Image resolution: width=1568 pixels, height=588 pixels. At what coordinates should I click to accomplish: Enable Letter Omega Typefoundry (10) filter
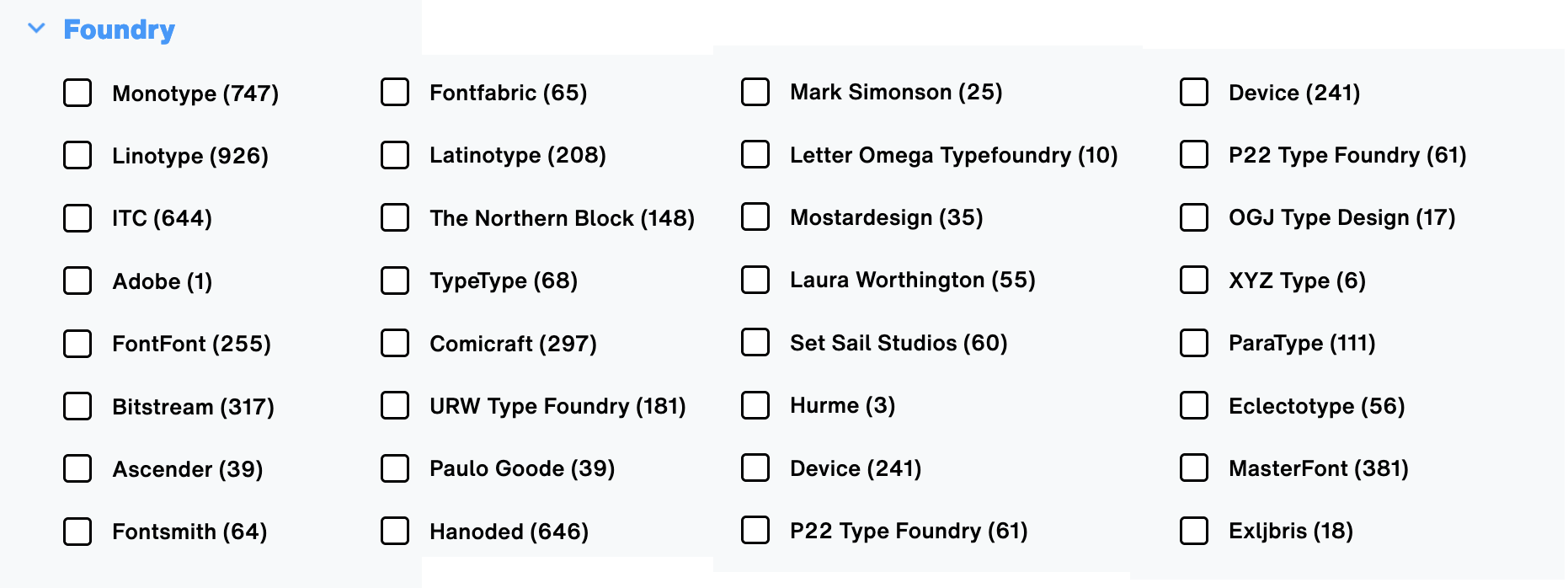click(x=755, y=154)
